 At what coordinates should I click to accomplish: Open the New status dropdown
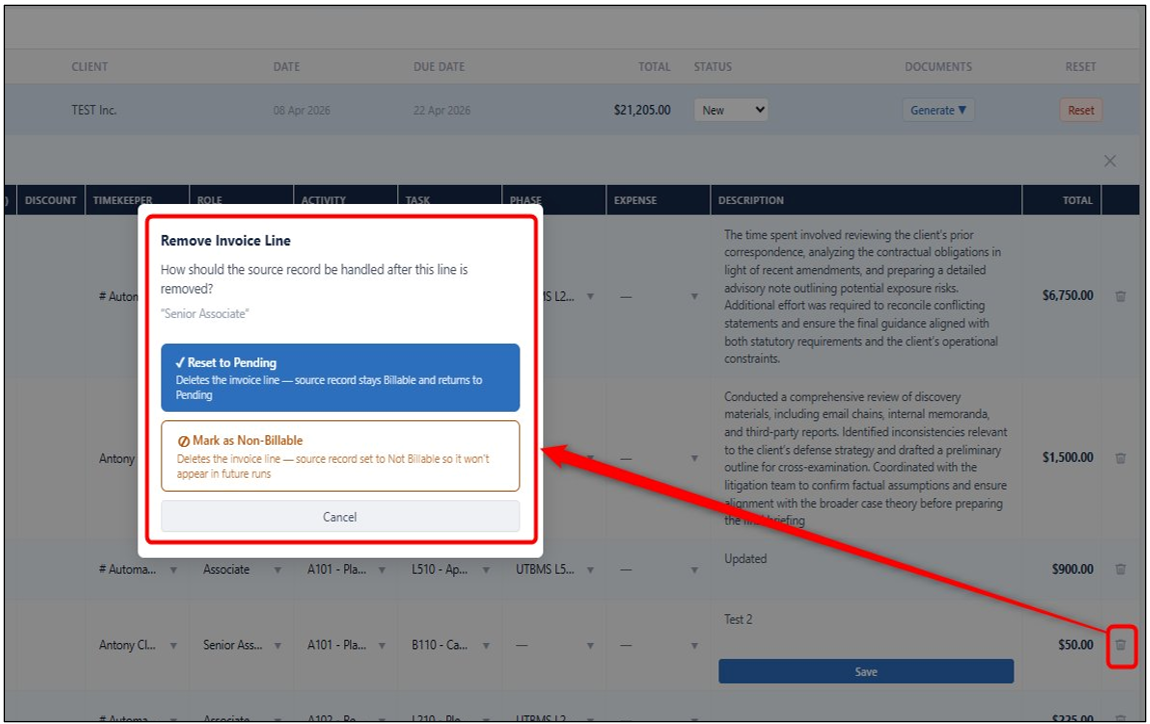click(x=730, y=110)
